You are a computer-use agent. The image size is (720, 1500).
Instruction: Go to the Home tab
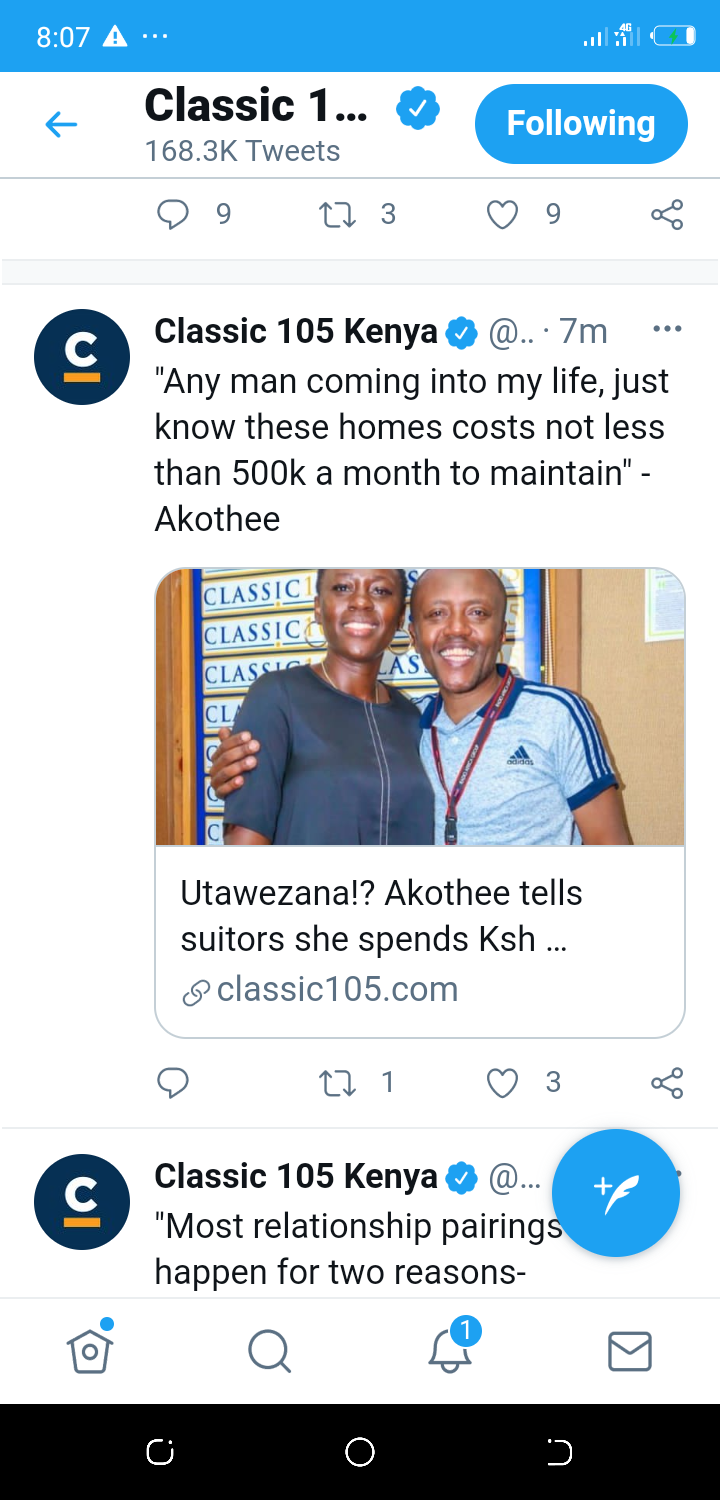point(90,1350)
